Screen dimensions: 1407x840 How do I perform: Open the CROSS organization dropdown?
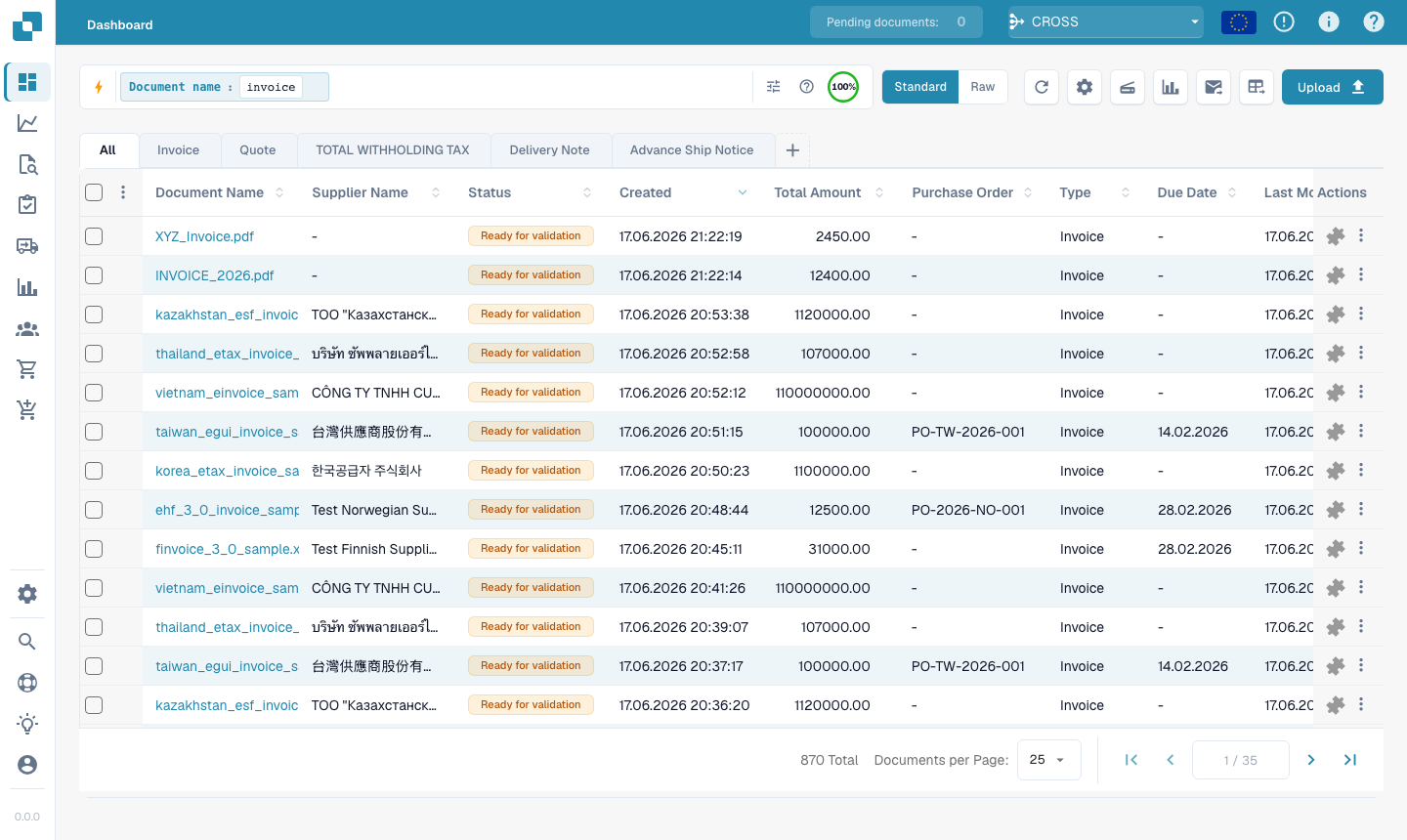pyautogui.click(x=1106, y=21)
